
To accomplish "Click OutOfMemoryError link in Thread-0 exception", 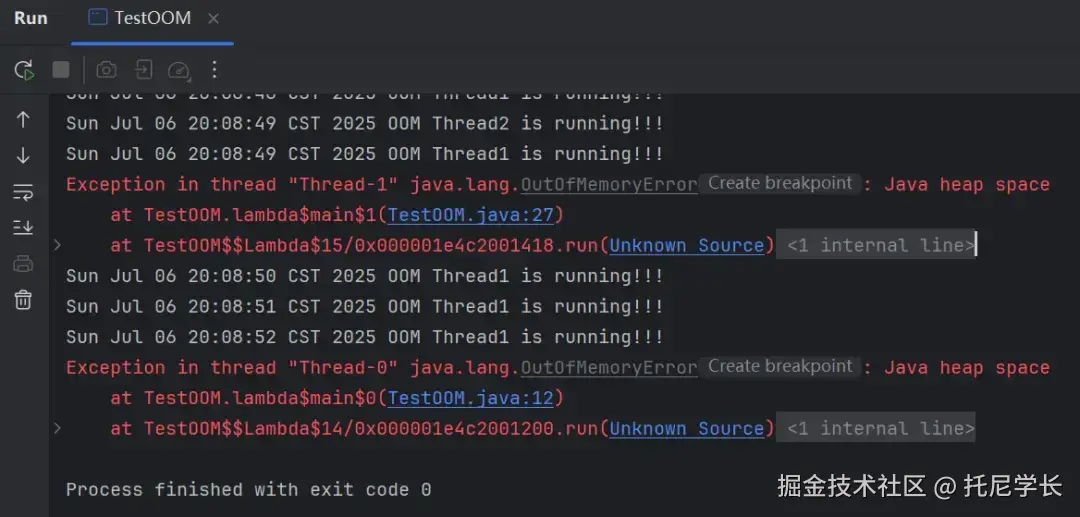I will click(x=608, y=368).
